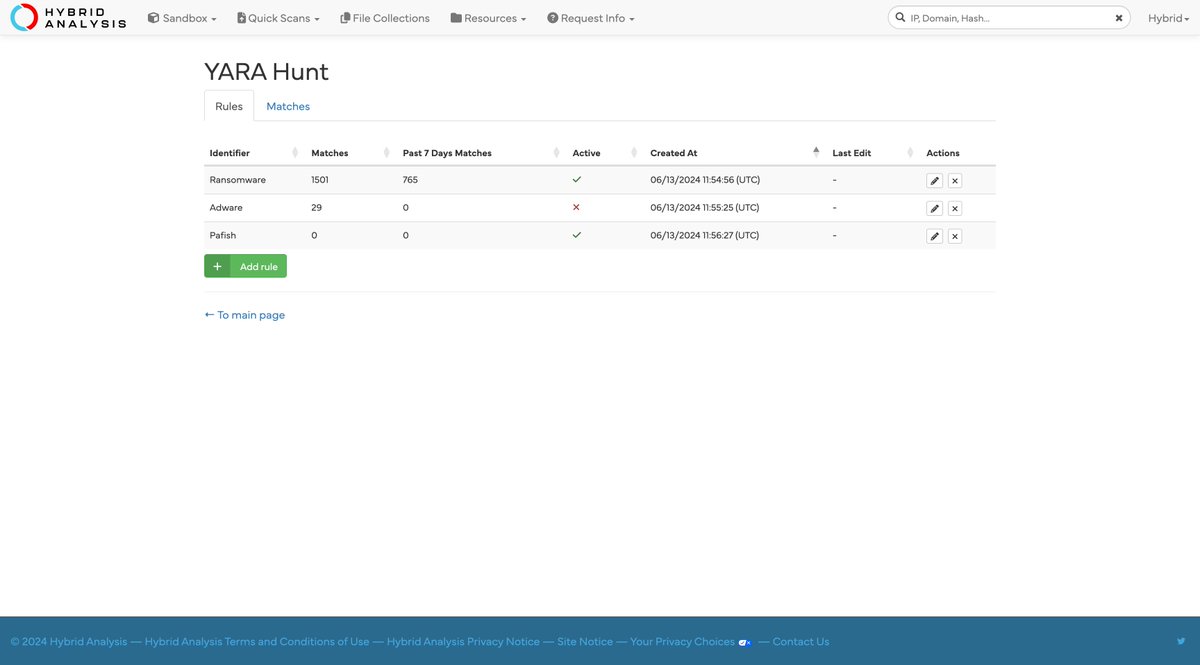1200x665 pixels.
Task: Delete the Ransomware rule with x icon
Action: (955, 181)
